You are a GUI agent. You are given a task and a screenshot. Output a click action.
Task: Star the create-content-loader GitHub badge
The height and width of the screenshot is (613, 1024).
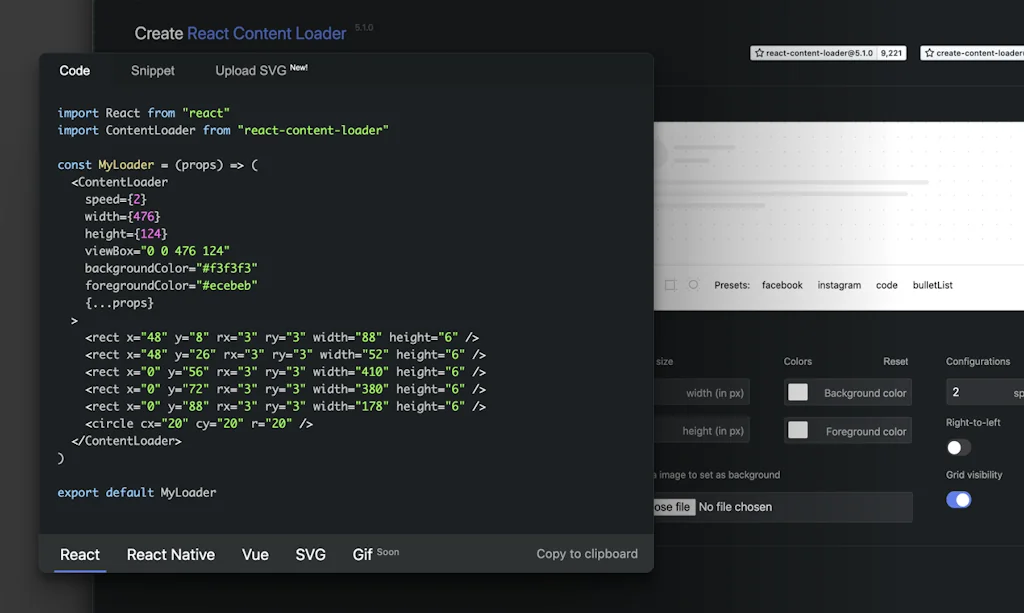coord(975,53)
